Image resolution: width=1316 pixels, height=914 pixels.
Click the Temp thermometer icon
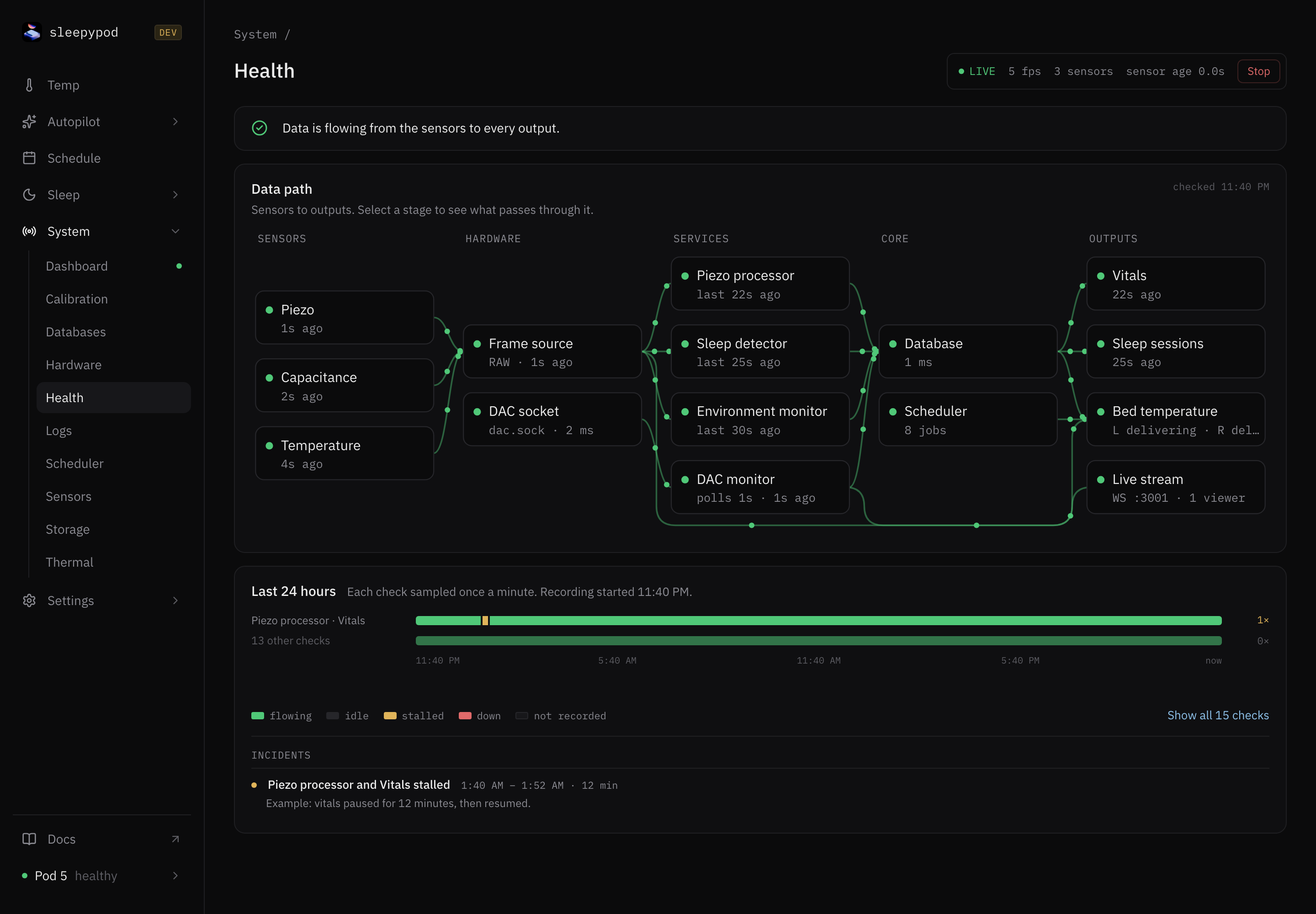(29, 85)
